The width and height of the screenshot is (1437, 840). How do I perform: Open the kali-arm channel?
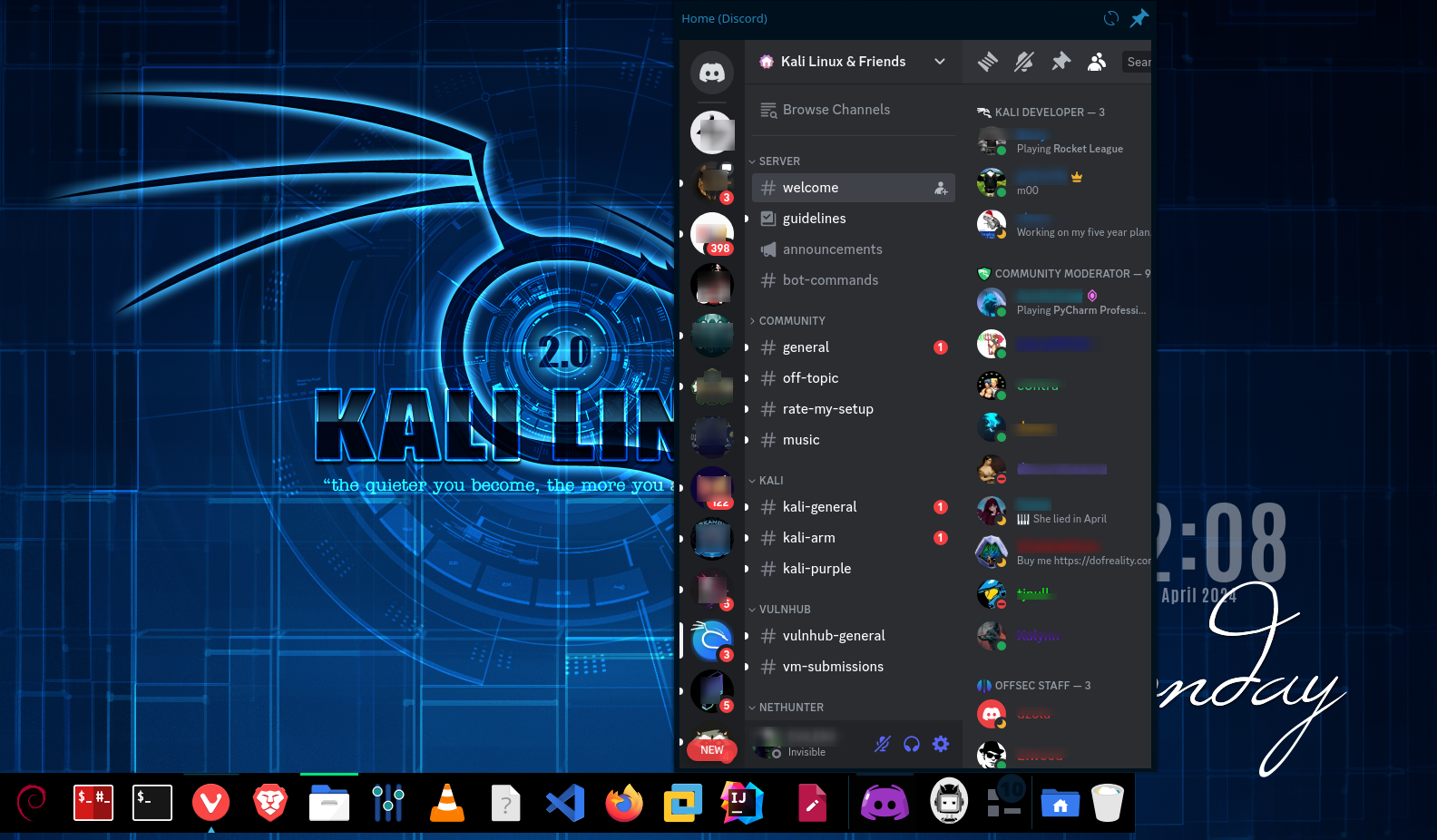pos(854,538)
